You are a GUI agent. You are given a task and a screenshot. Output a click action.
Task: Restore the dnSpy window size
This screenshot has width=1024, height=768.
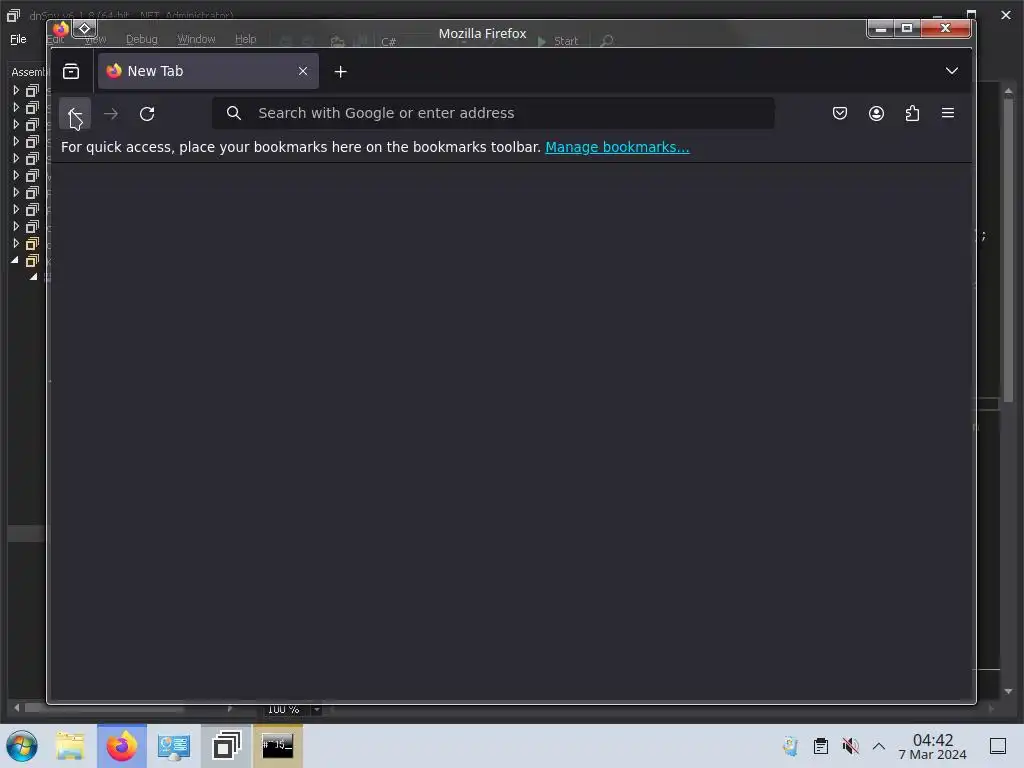click(972, 14)
